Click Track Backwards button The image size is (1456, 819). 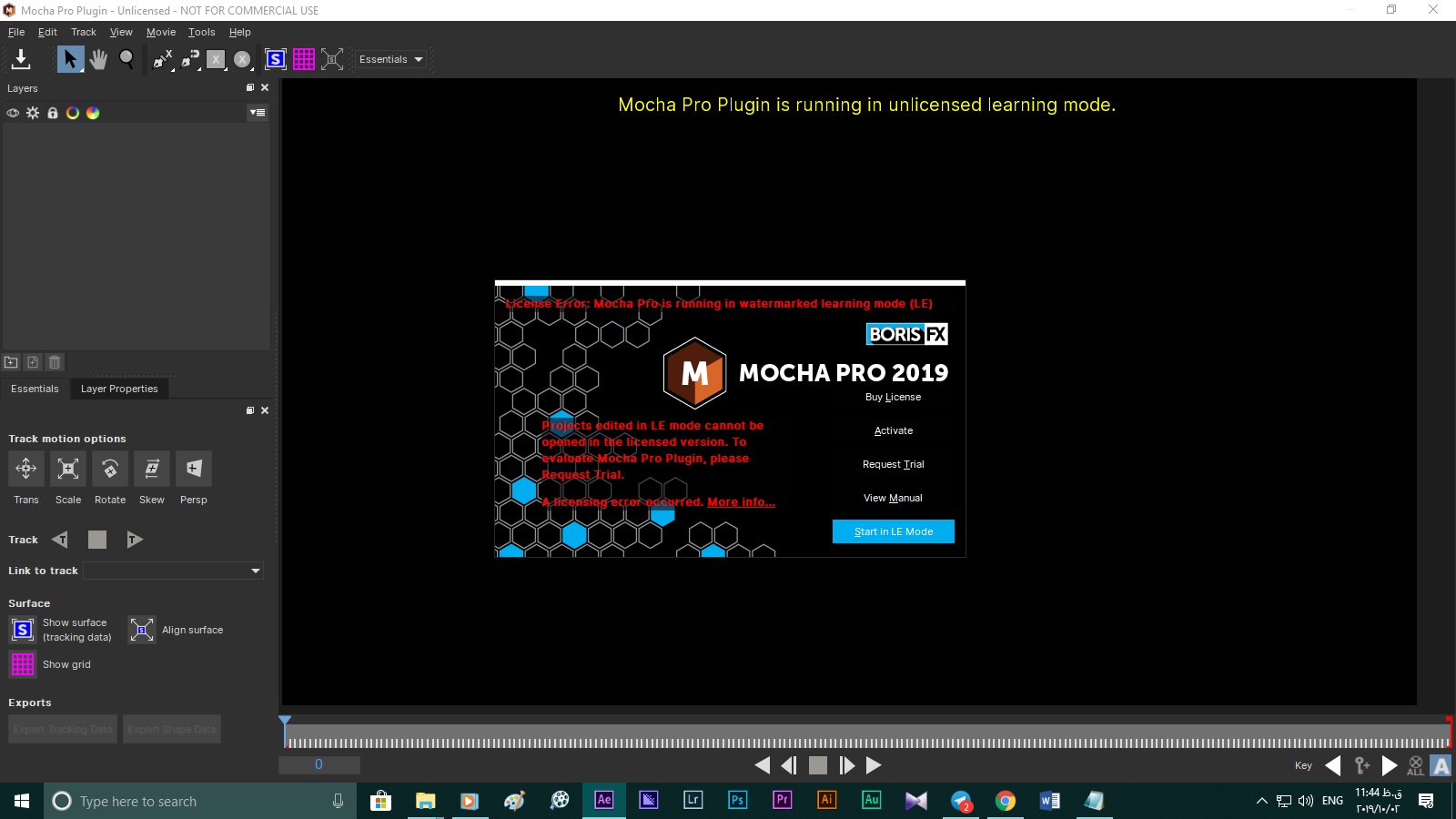coord(60,540)
